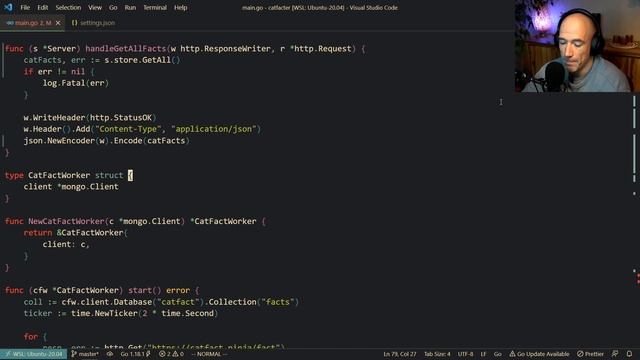Screen dimensions: 640x360
Task: Click the Go 1.18.1 version indicator
Action: [x=136, y=354]
